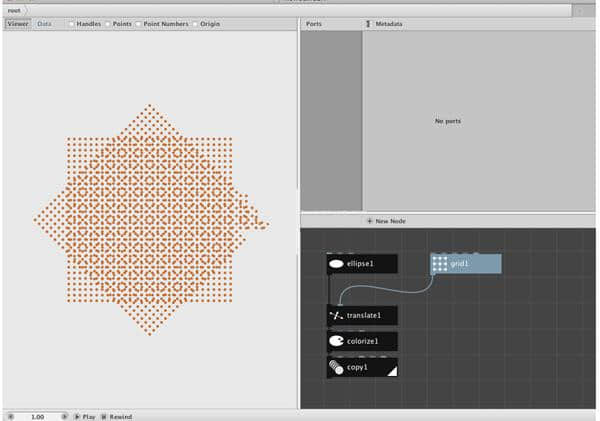Click the frame number field showing 1.00
This screenshot has height=421, width=600.
pos(37,416)
